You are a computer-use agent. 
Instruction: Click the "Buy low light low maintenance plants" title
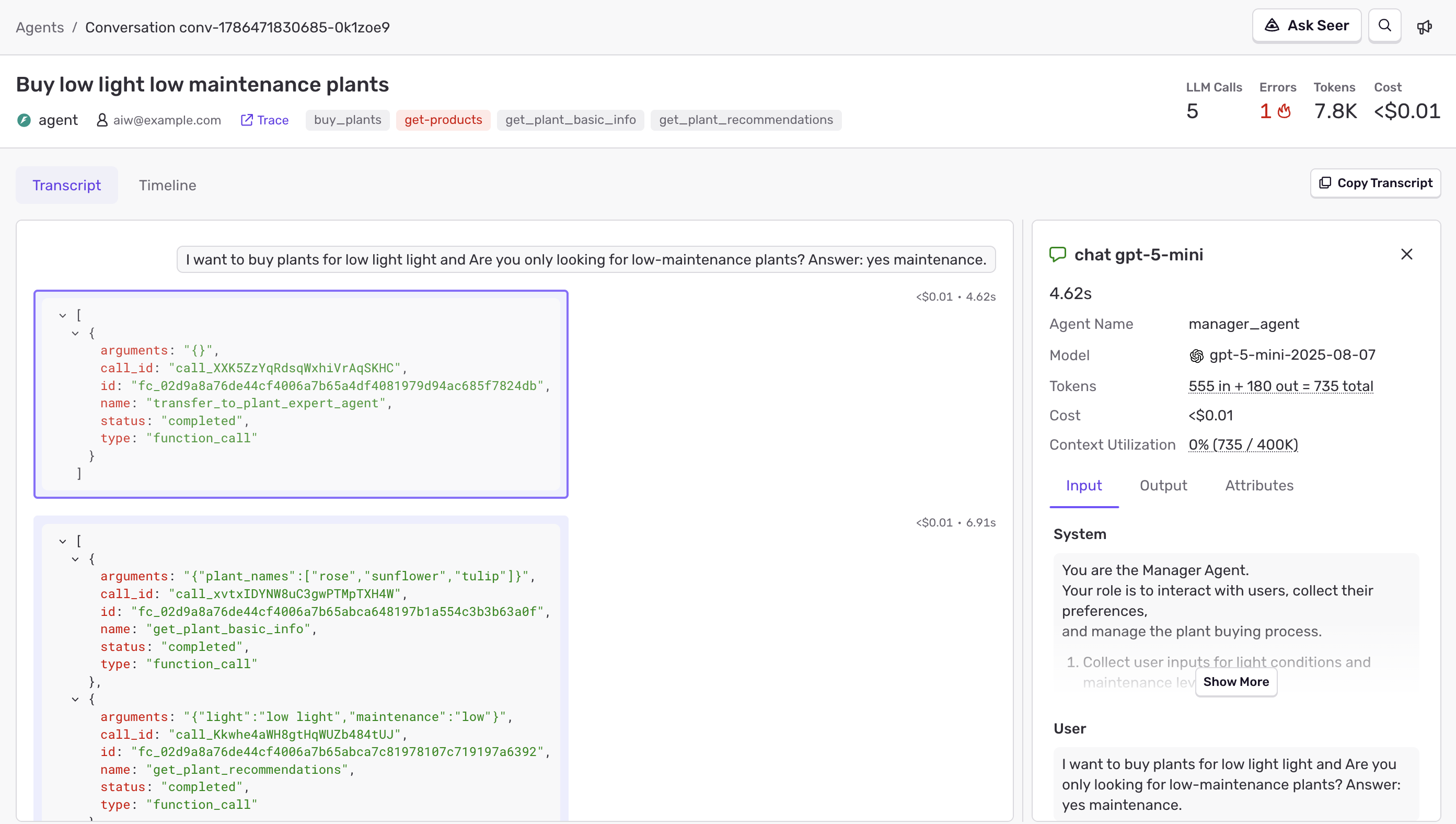pos(202,84)
